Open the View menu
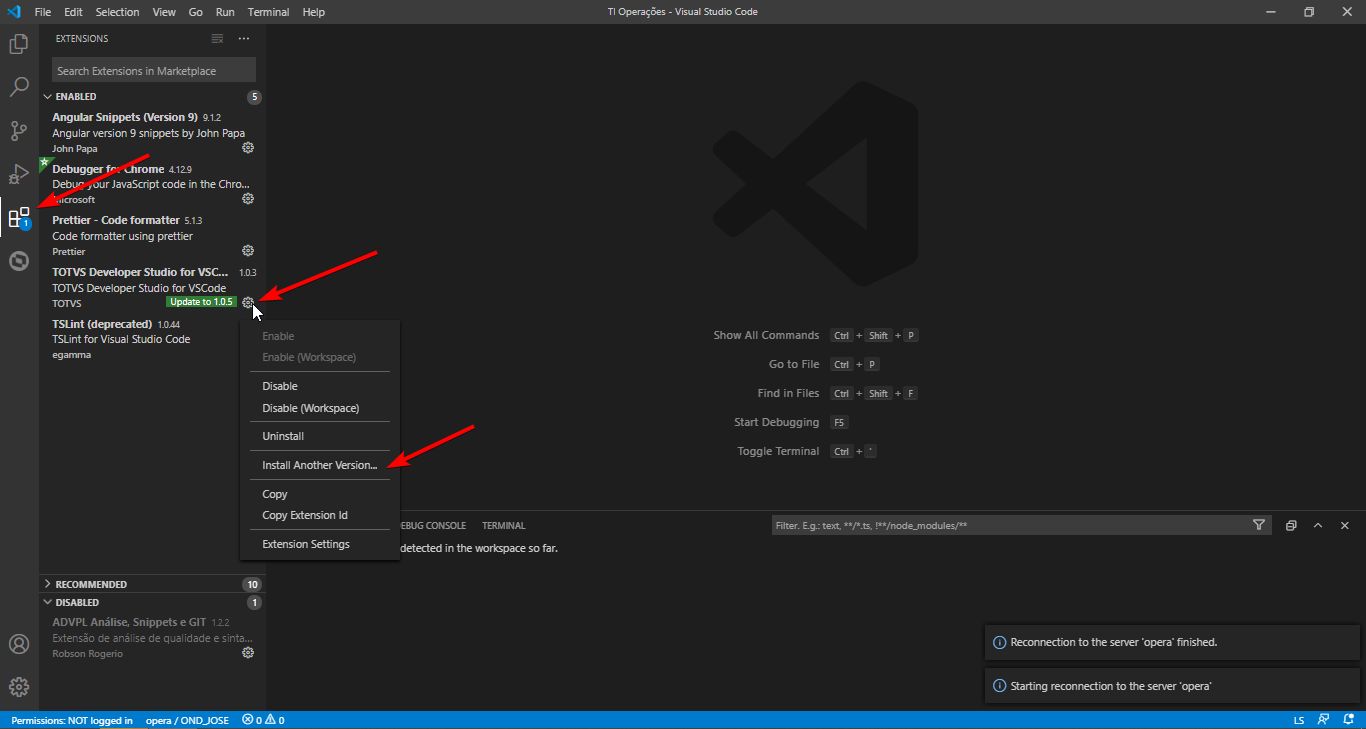The image size is (1366, 729). 165,12
